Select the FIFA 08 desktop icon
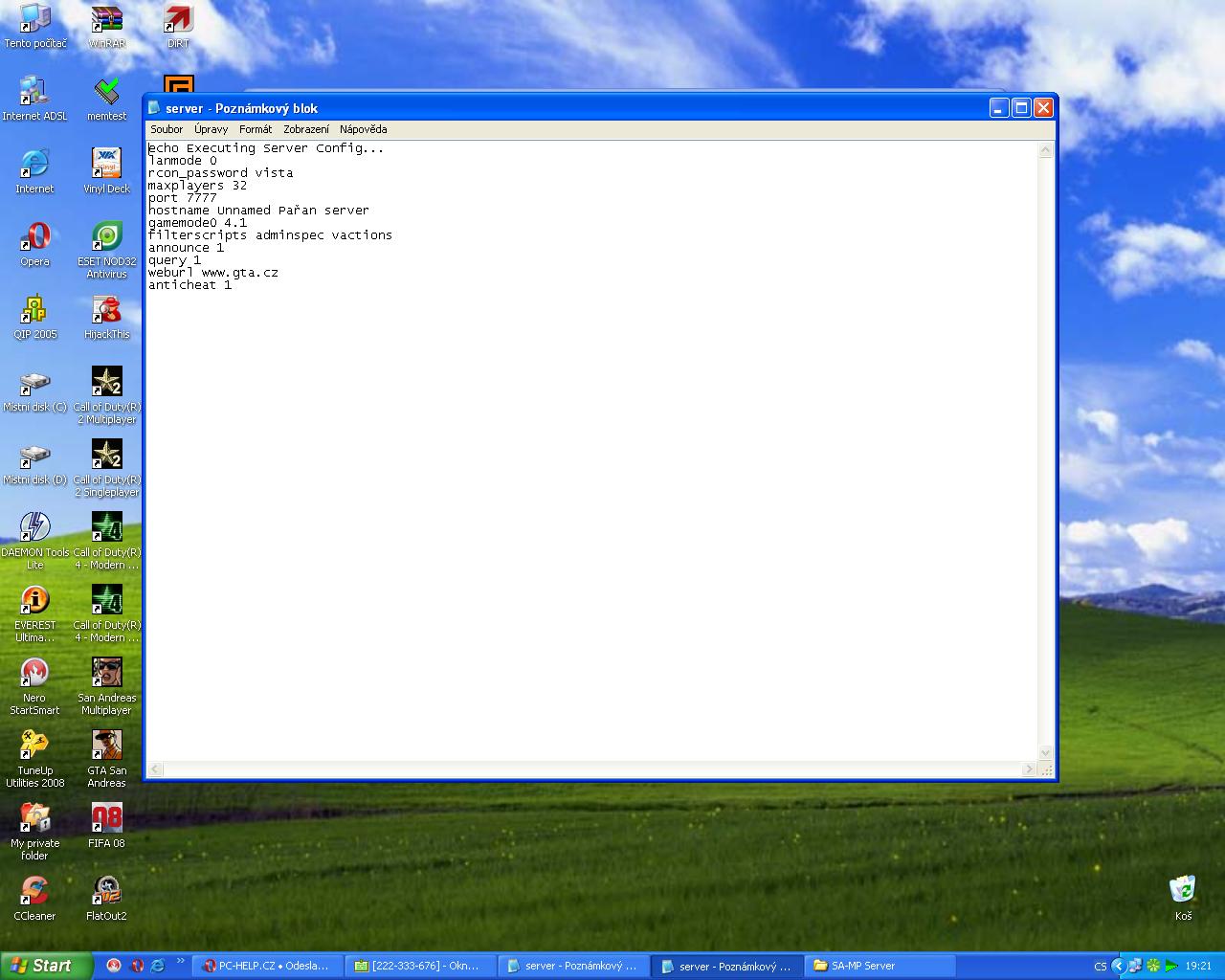Viewport: 1225px width, 980px height. [106, 826]
